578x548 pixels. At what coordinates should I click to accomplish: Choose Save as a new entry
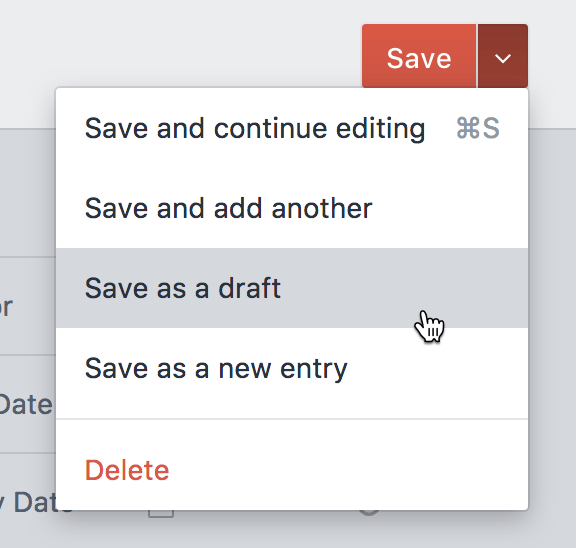pos(292,368)
